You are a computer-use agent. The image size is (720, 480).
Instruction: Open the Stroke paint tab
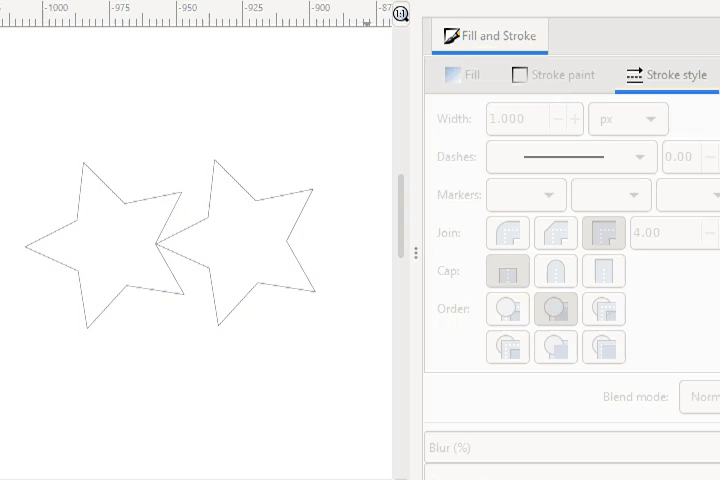(x=553, y=75)
